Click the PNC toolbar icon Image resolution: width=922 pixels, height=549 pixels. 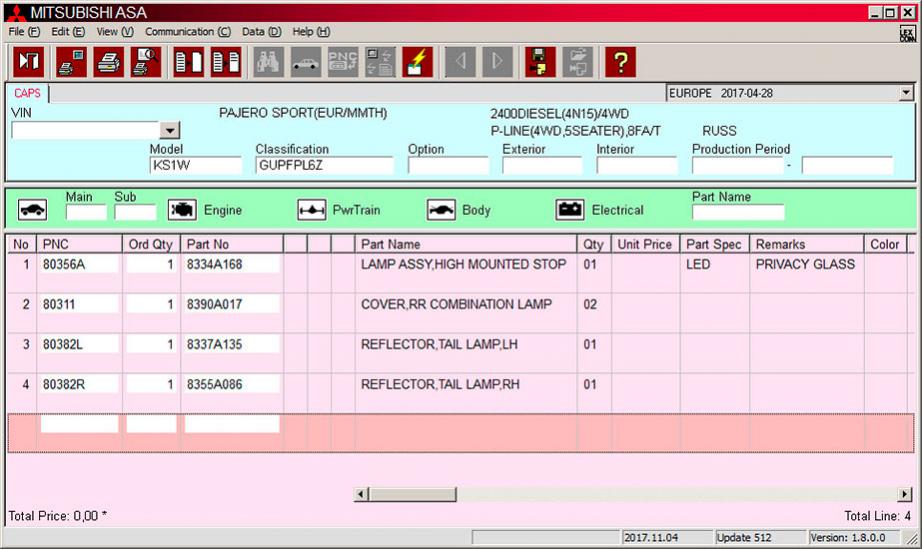(x=343, y=62)
